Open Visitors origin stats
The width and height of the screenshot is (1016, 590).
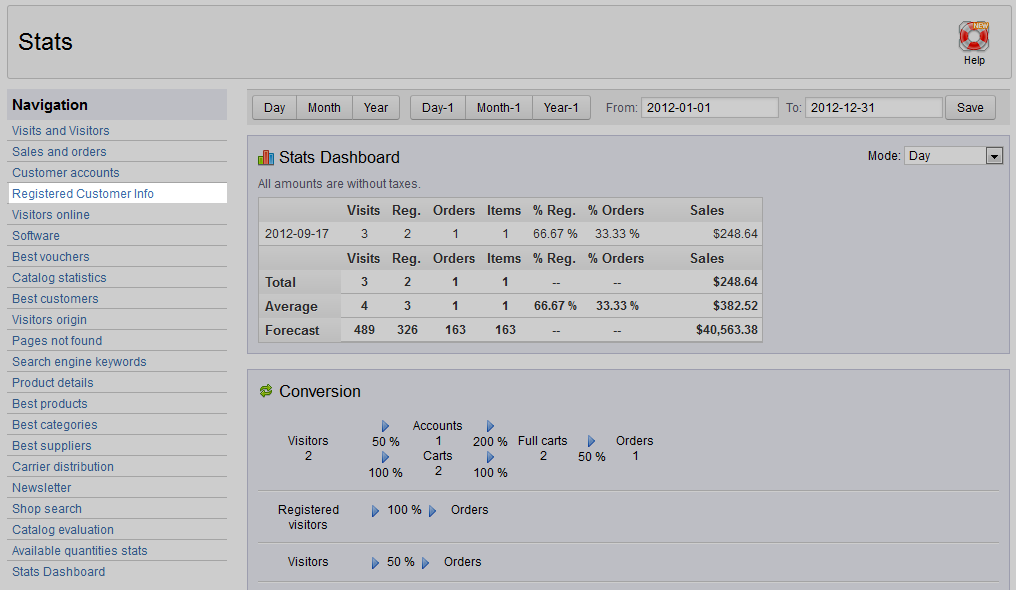point(49,320)
